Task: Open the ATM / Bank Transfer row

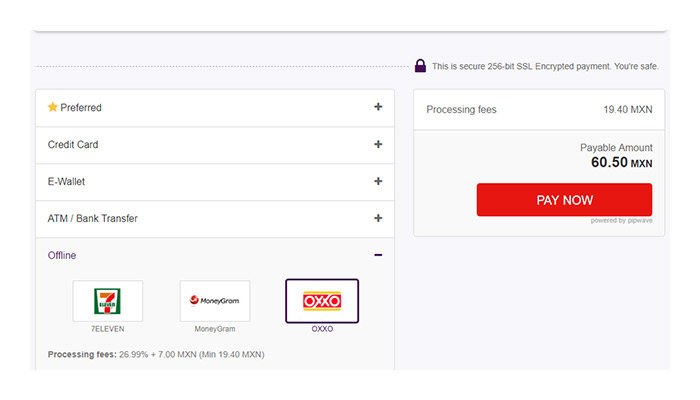Action: pyautogui.click(x=215, y=219)
